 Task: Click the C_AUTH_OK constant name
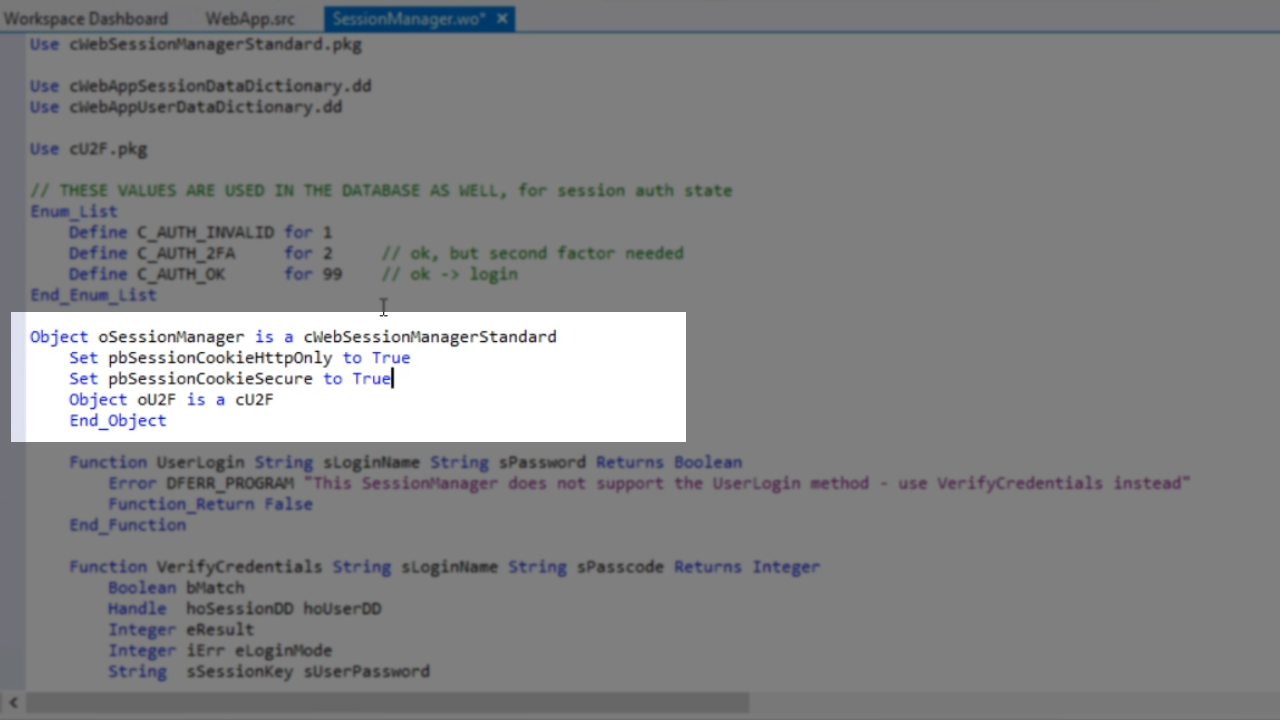(x=181, y=274)
